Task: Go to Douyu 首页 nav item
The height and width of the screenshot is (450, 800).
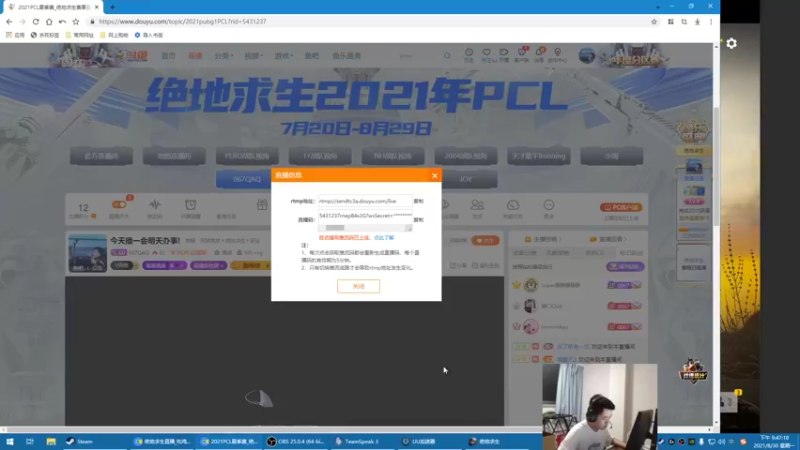Action: 168,56
